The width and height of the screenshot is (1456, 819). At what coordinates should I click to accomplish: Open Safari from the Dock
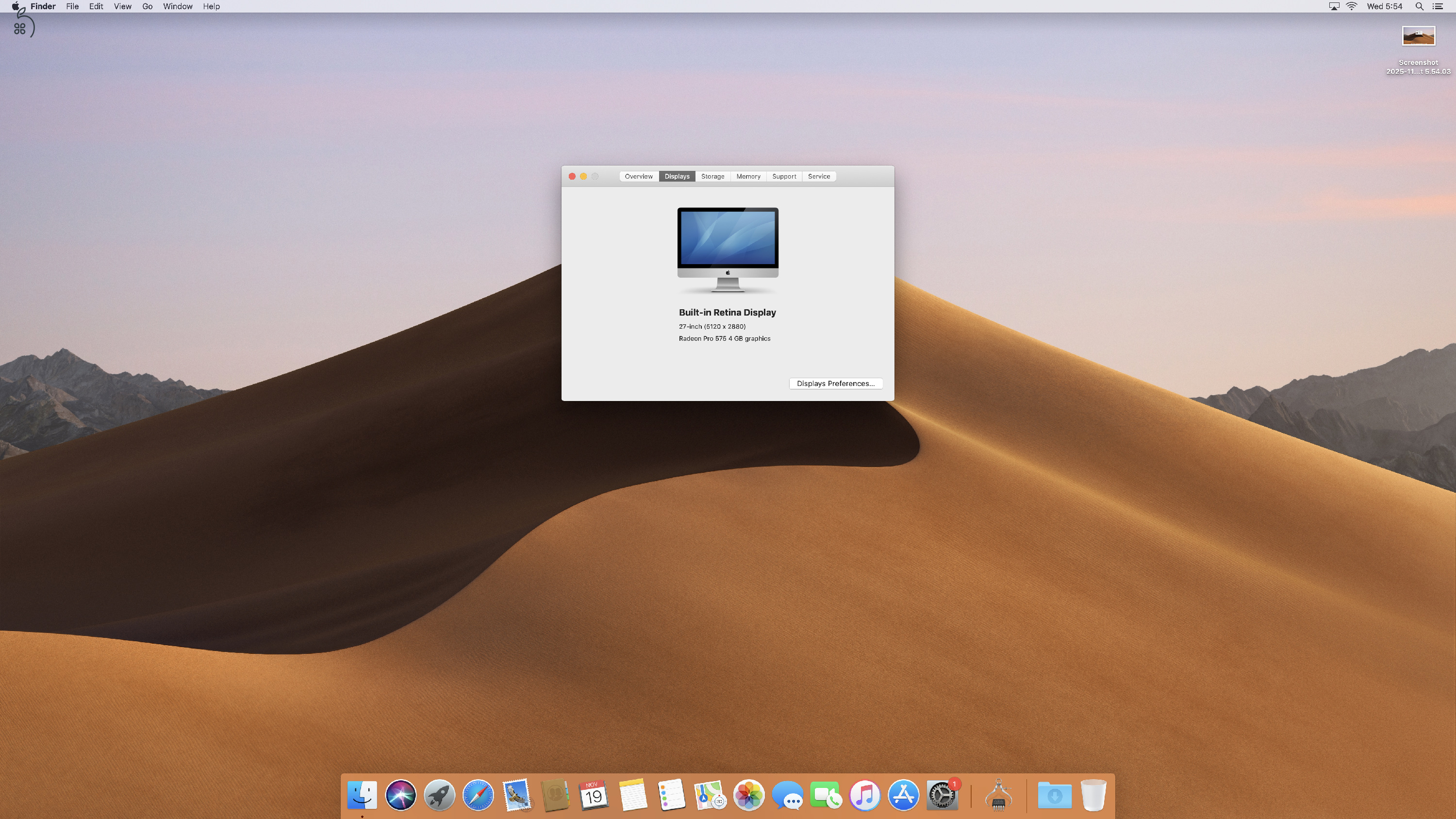tap(478, 795)
